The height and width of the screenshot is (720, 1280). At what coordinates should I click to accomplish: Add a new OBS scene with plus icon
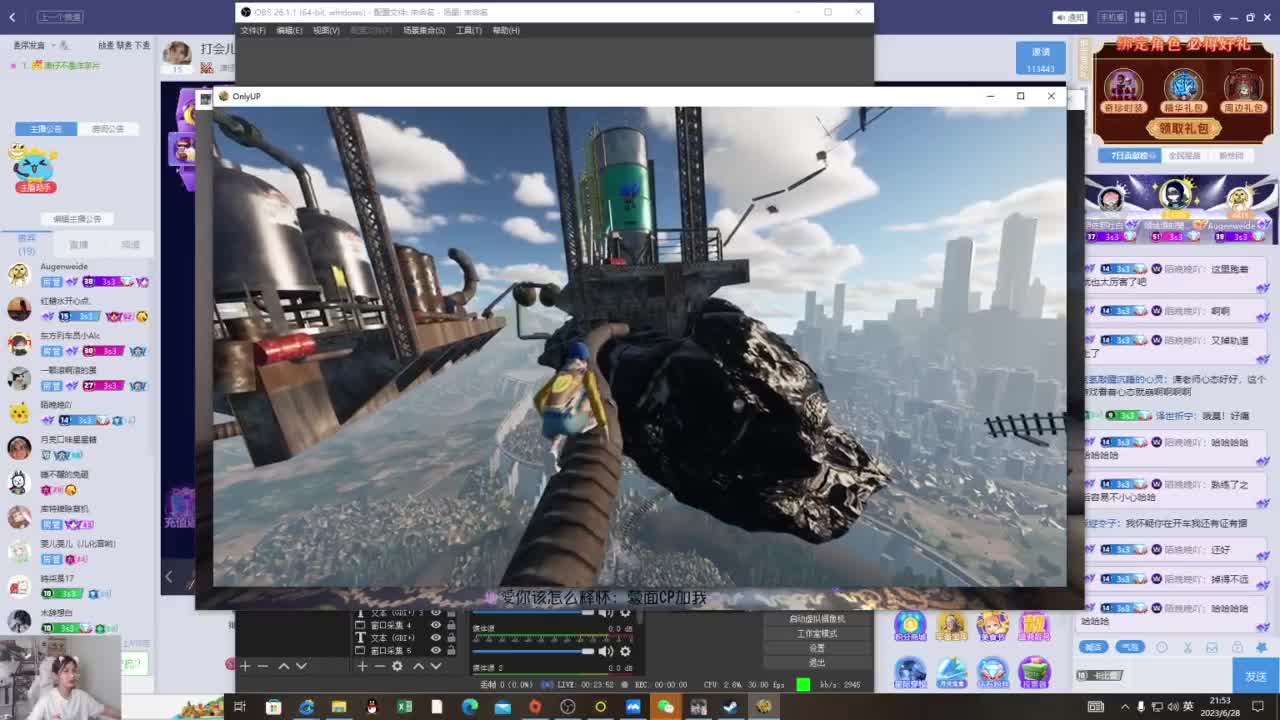tap(245, 666)
